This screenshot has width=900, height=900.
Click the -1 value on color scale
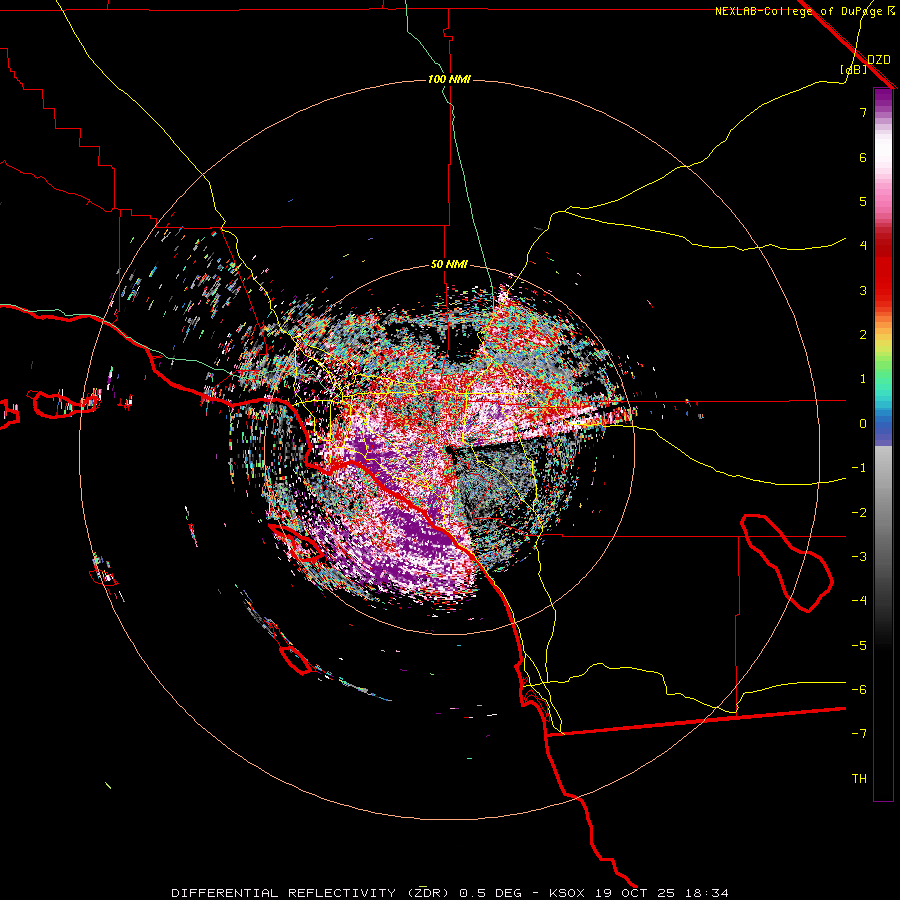[859, 468]
